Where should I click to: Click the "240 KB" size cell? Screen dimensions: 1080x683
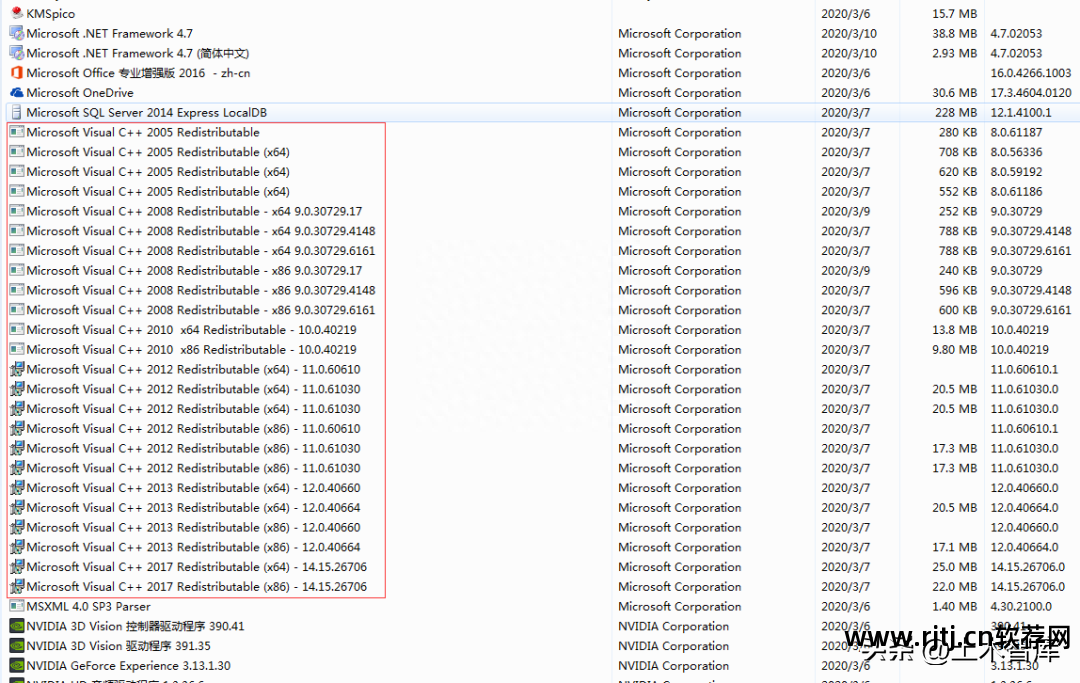pos(958,271)
